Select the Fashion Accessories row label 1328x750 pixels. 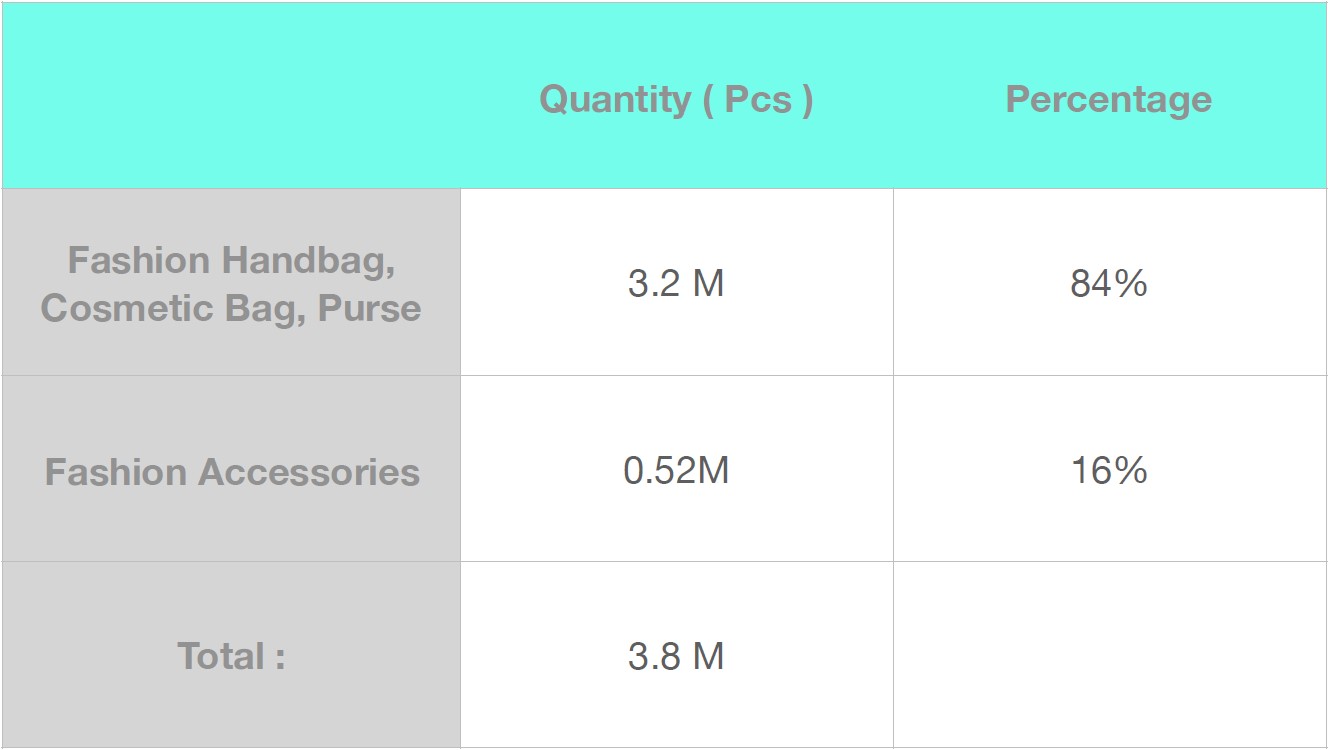click(x=232, y=471)
